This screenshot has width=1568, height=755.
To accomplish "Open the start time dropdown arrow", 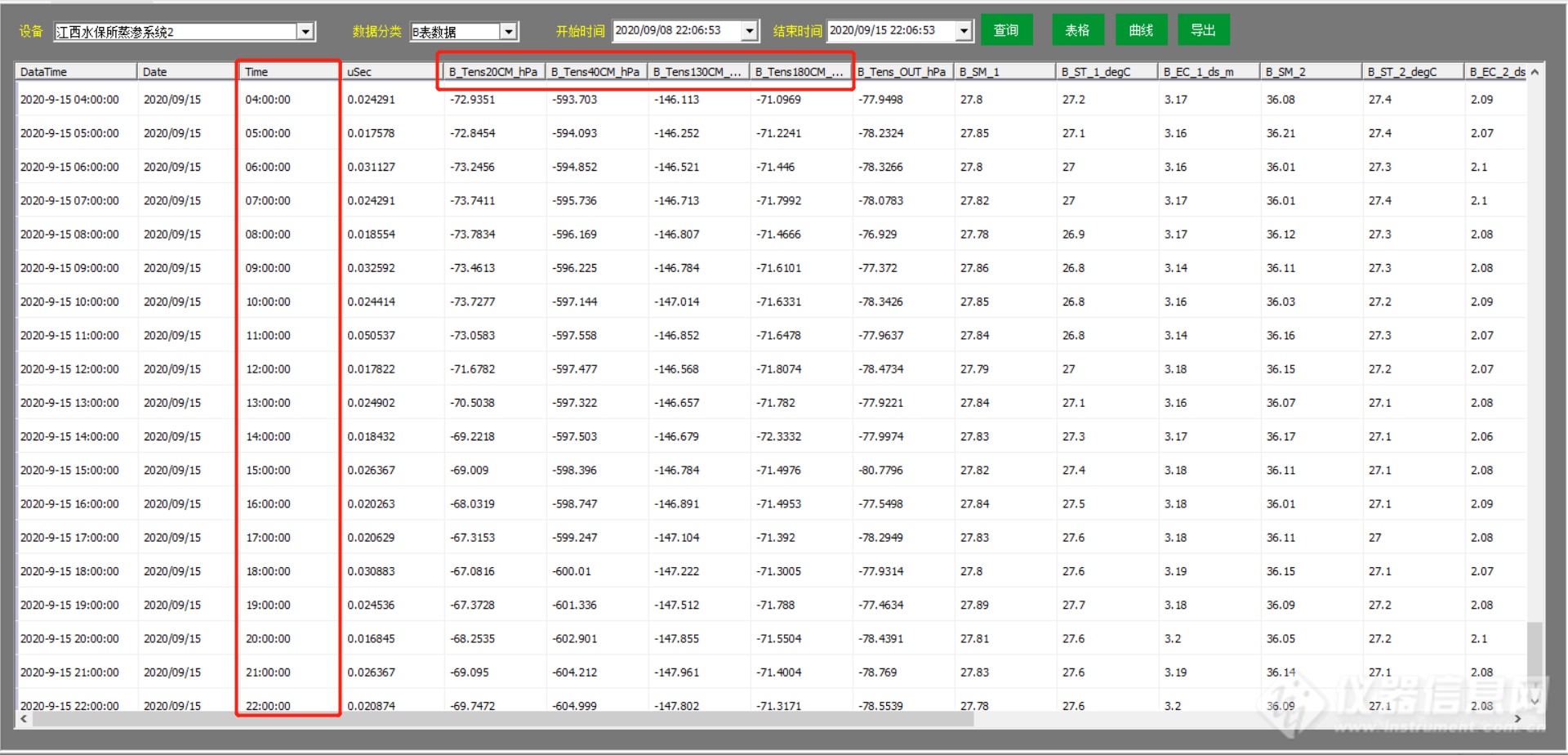I will pos(750,31).
